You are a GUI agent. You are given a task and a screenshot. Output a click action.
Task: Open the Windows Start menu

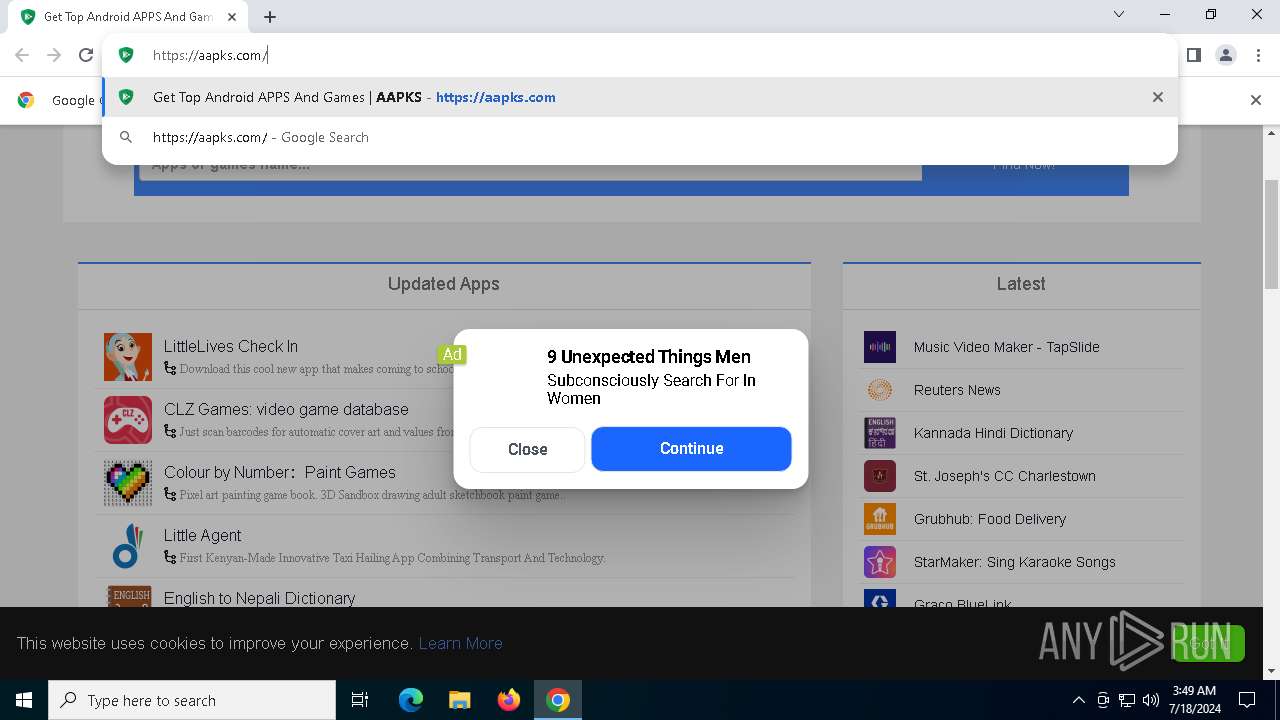tap(24, 700)
